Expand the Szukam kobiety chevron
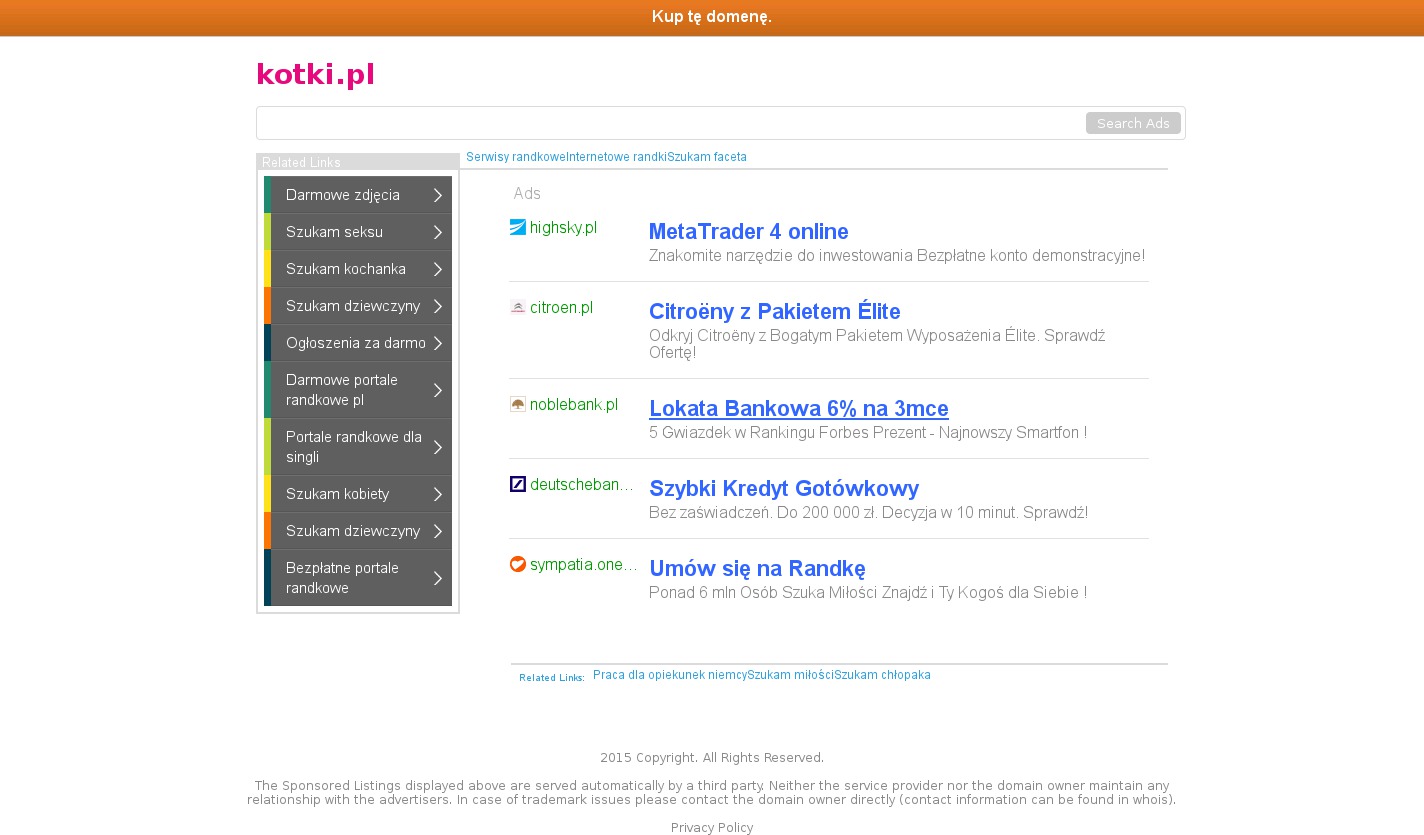 click(437, 494)
